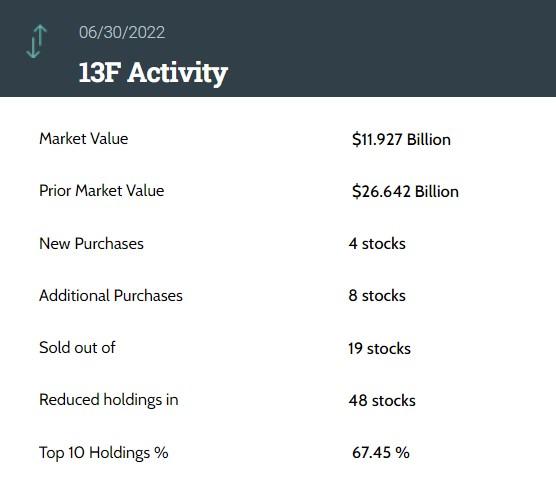Click the 4 stocks value

pos(377,244)
